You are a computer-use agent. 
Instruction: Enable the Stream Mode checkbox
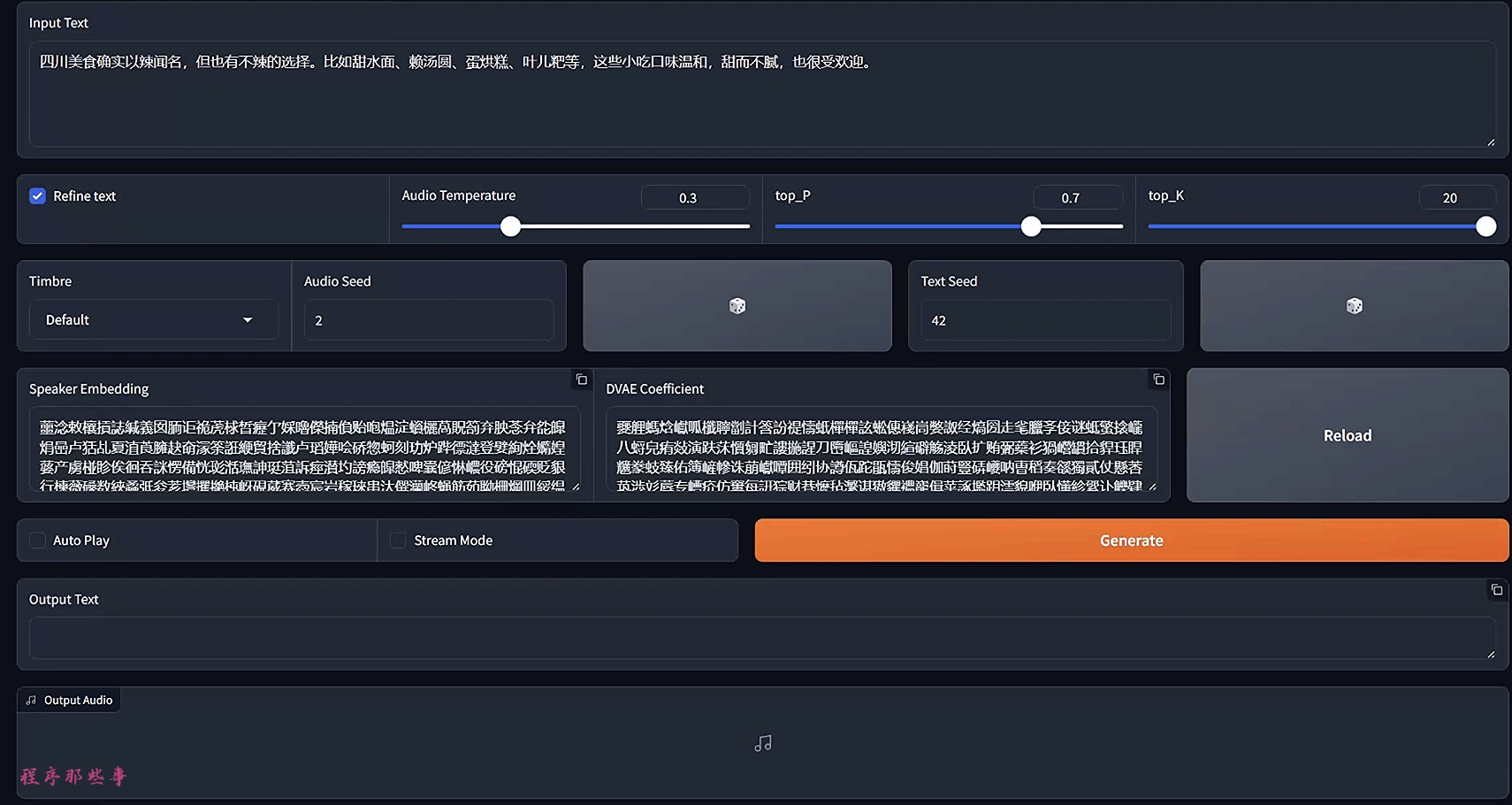(399, 540)
